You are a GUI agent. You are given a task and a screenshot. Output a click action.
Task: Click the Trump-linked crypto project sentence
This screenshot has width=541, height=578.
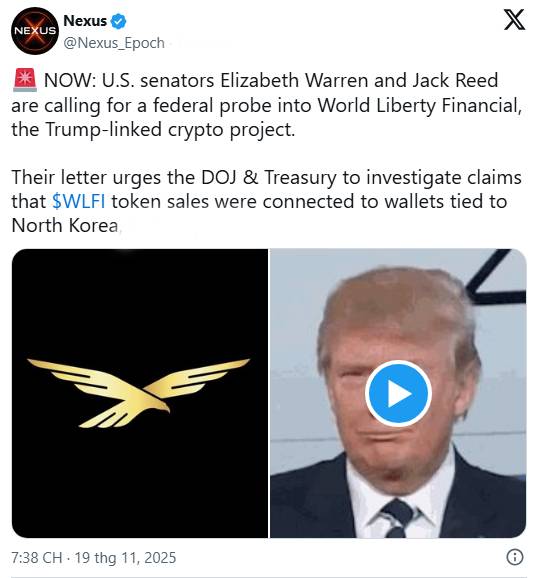tap(153, 130)
